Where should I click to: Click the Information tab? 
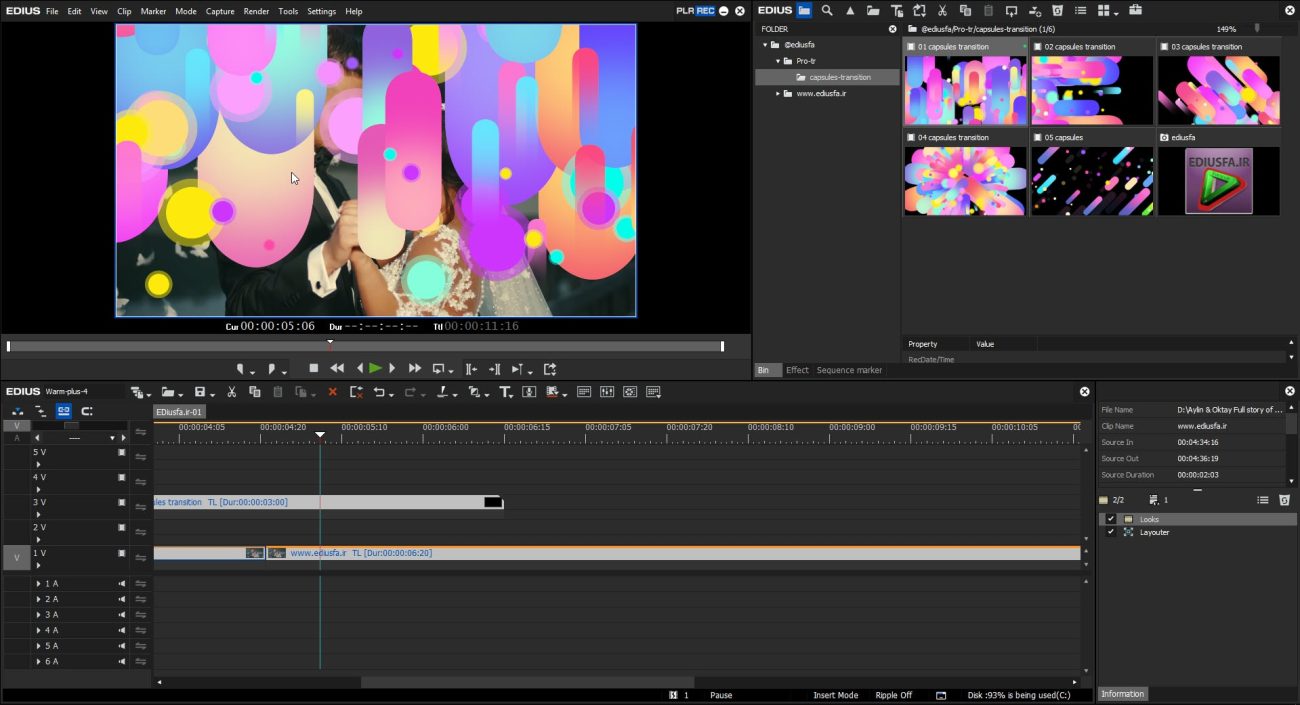click(x=1122, y=693)
